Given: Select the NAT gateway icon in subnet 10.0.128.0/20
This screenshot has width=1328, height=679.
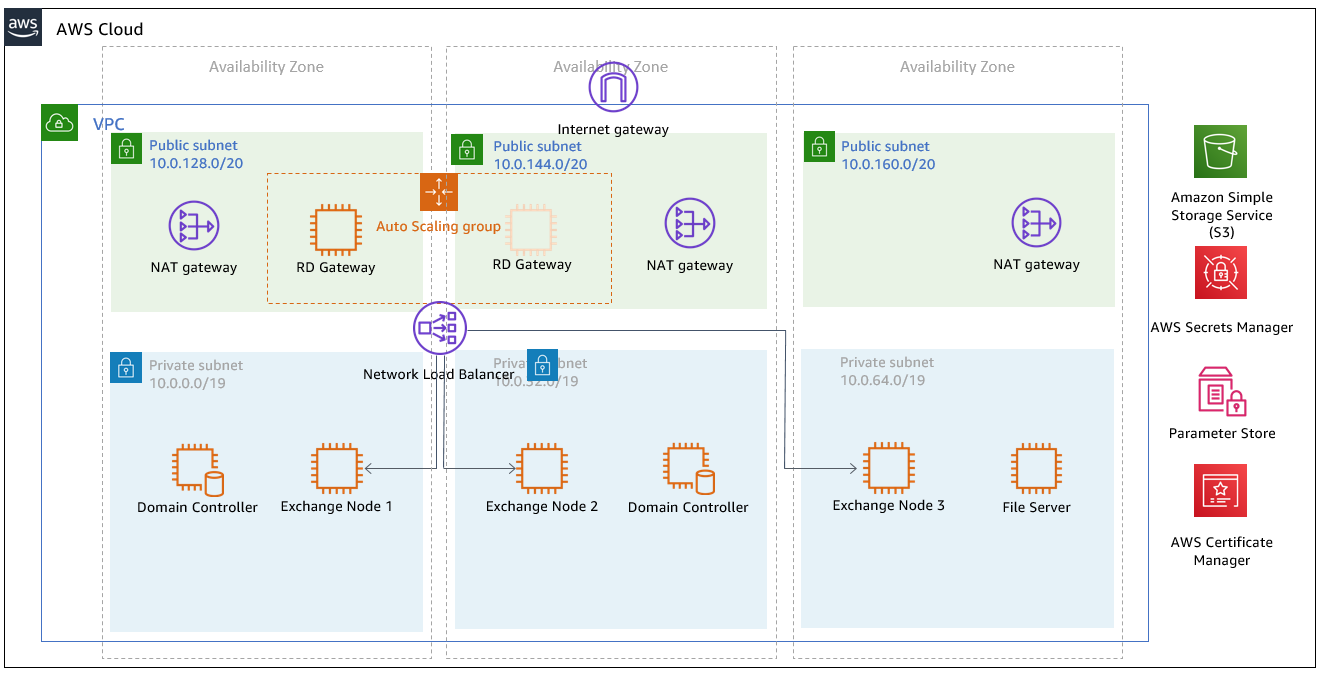Looking at the screenshot, I should point(194,227).
